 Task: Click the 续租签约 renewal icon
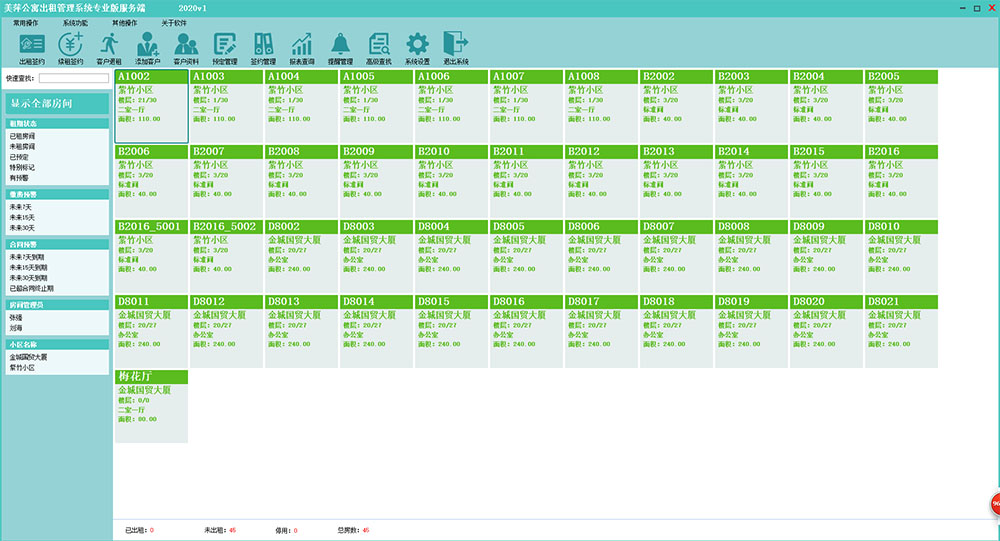pyautogui.click(x=71, y=47)
